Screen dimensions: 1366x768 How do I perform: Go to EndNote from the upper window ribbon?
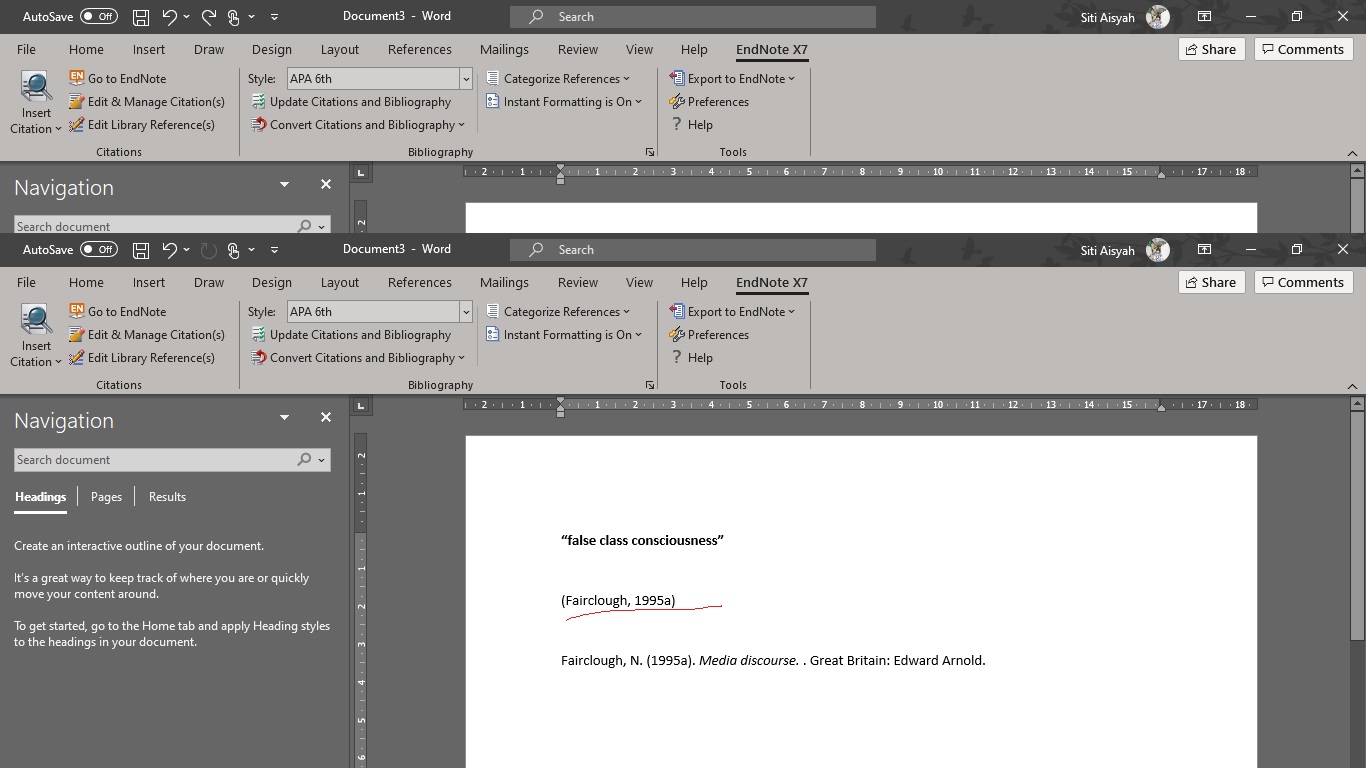[117, 79]
